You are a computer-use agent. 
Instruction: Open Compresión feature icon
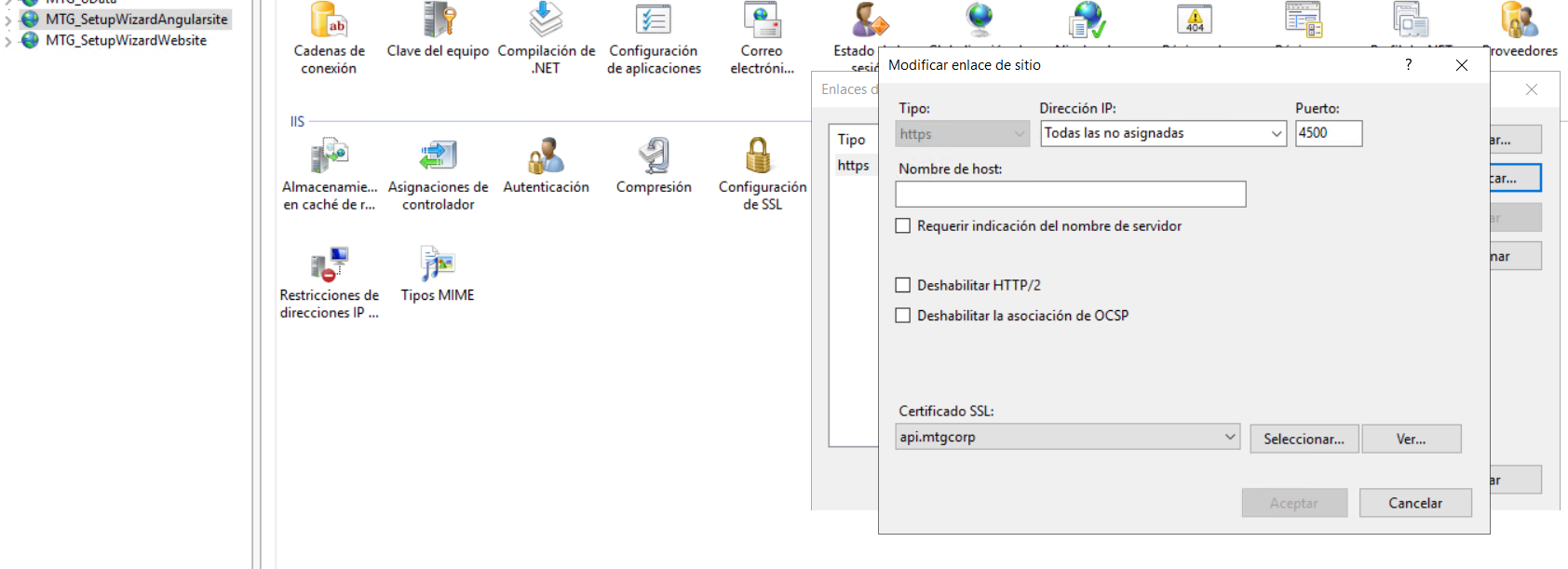point(654,156)
